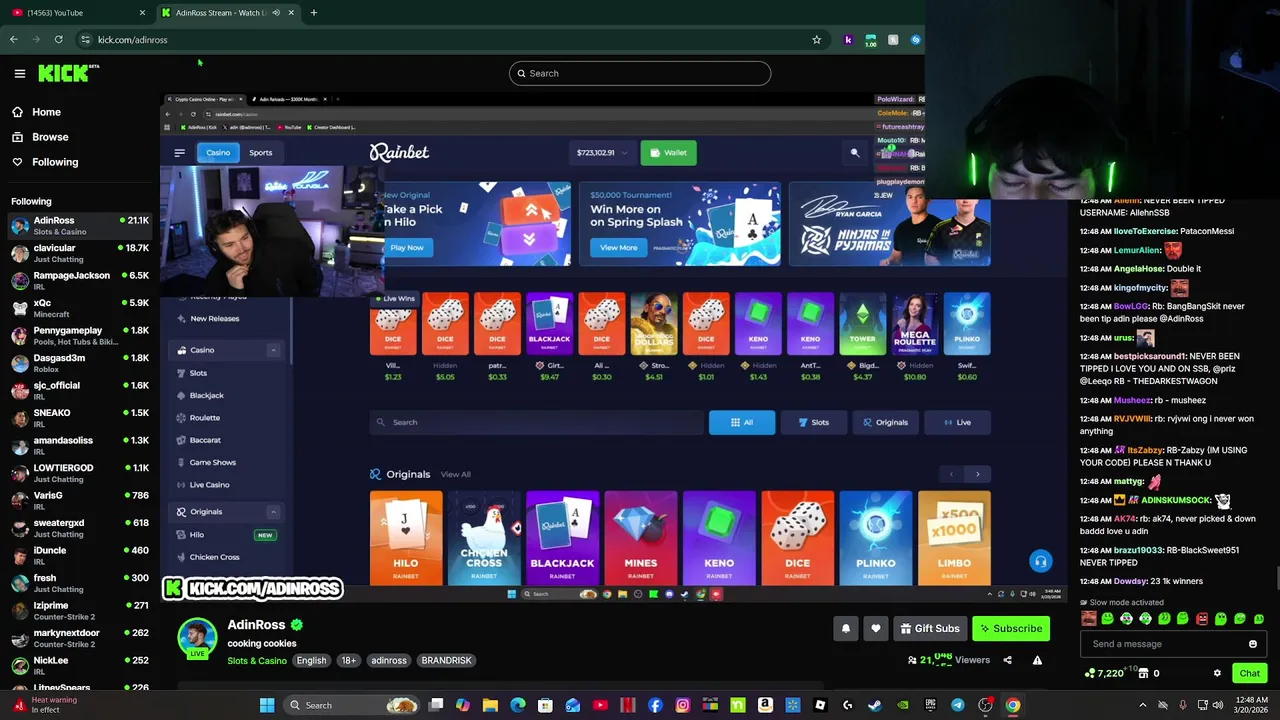Select the All games filter
The width and height of the screenshot is (1280, 720).
click(741, 422)
